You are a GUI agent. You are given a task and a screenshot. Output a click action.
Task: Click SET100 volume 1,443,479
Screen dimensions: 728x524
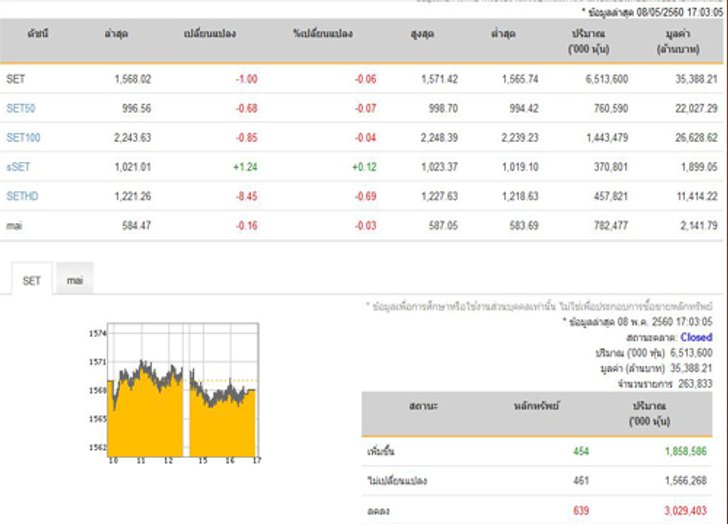(607, 138)
